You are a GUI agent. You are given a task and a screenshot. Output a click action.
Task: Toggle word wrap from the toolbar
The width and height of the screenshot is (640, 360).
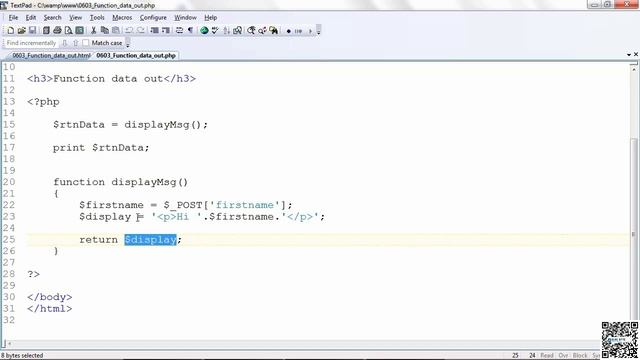[179, 31]
